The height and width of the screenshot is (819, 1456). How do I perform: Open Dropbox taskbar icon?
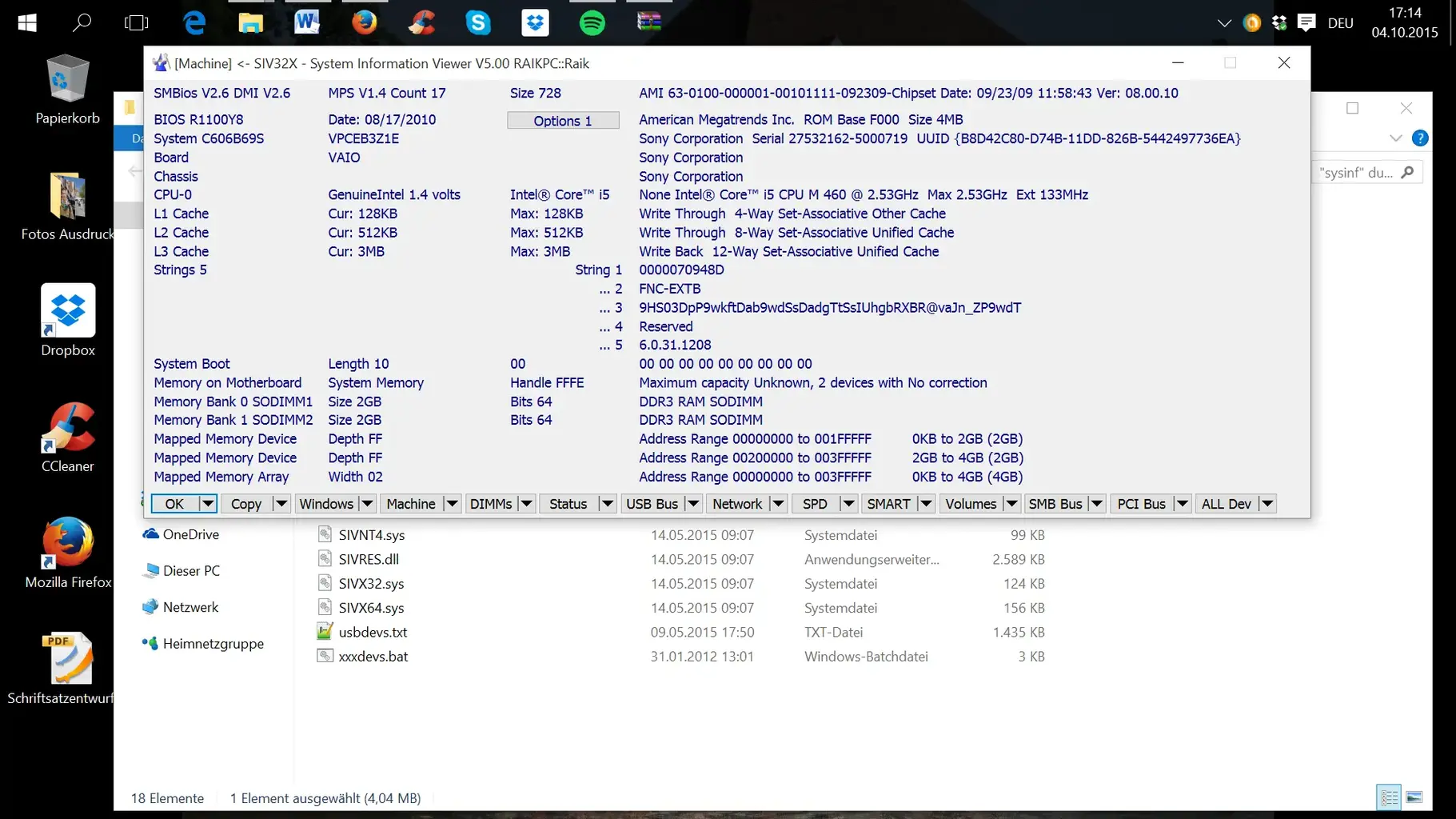[x=535, y=22]
